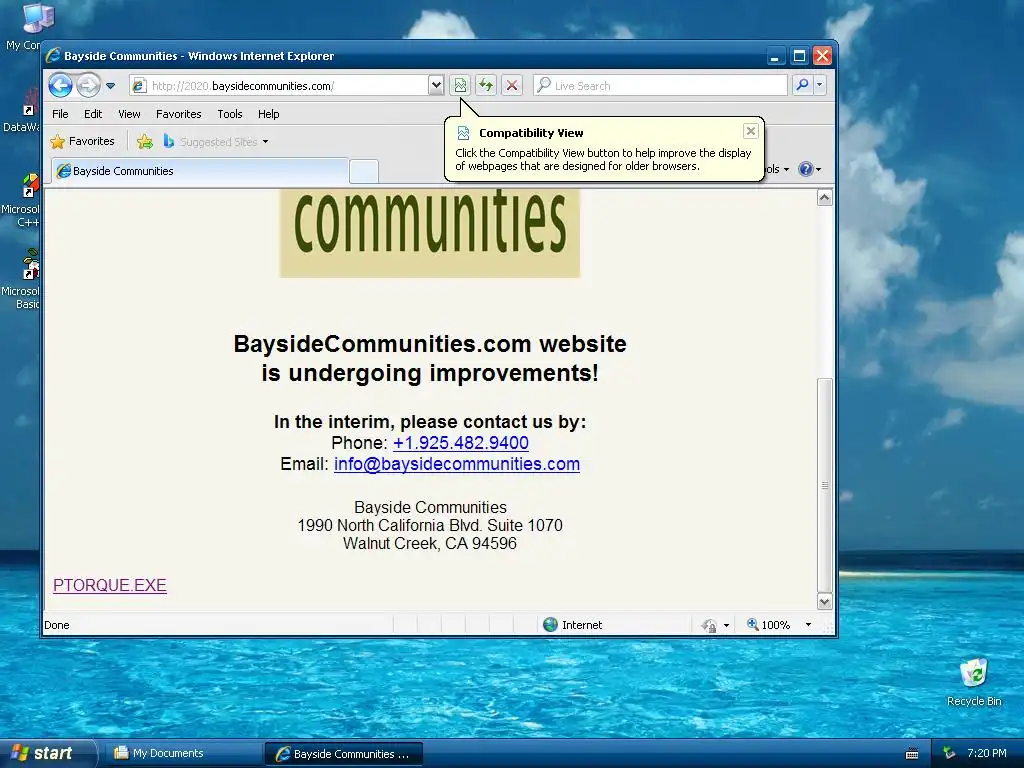Click the network tray icon
This screenshot has height=768, width=1024.
[949, 753]
